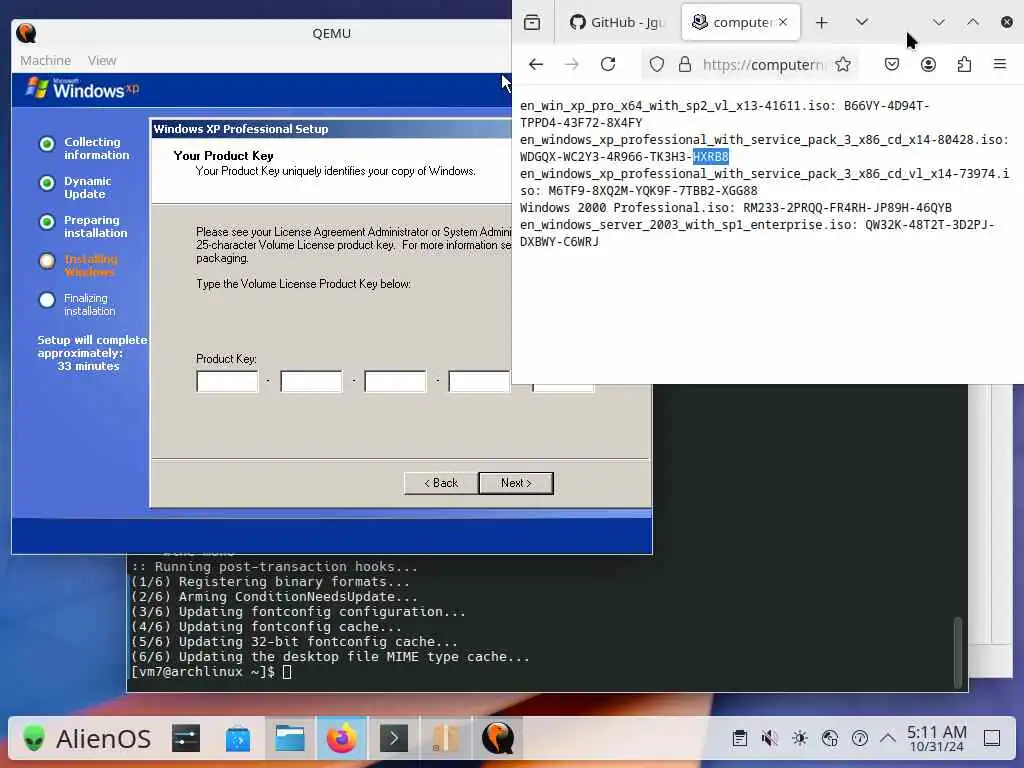
Task: Open AlienOS application launcher
Action: pos(86,739)
